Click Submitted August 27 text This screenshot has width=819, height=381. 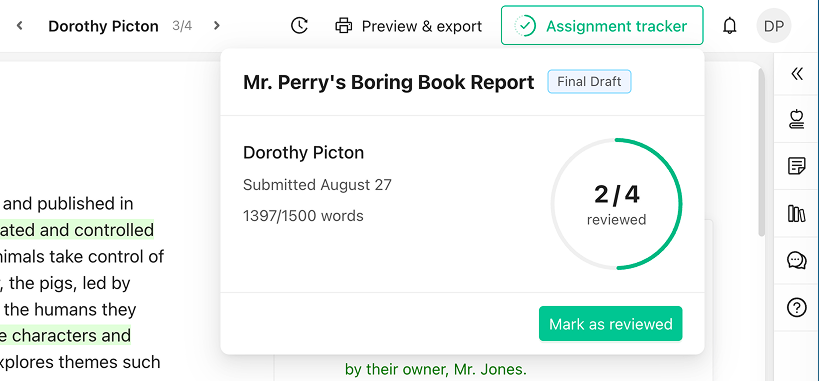coord(317,185)
